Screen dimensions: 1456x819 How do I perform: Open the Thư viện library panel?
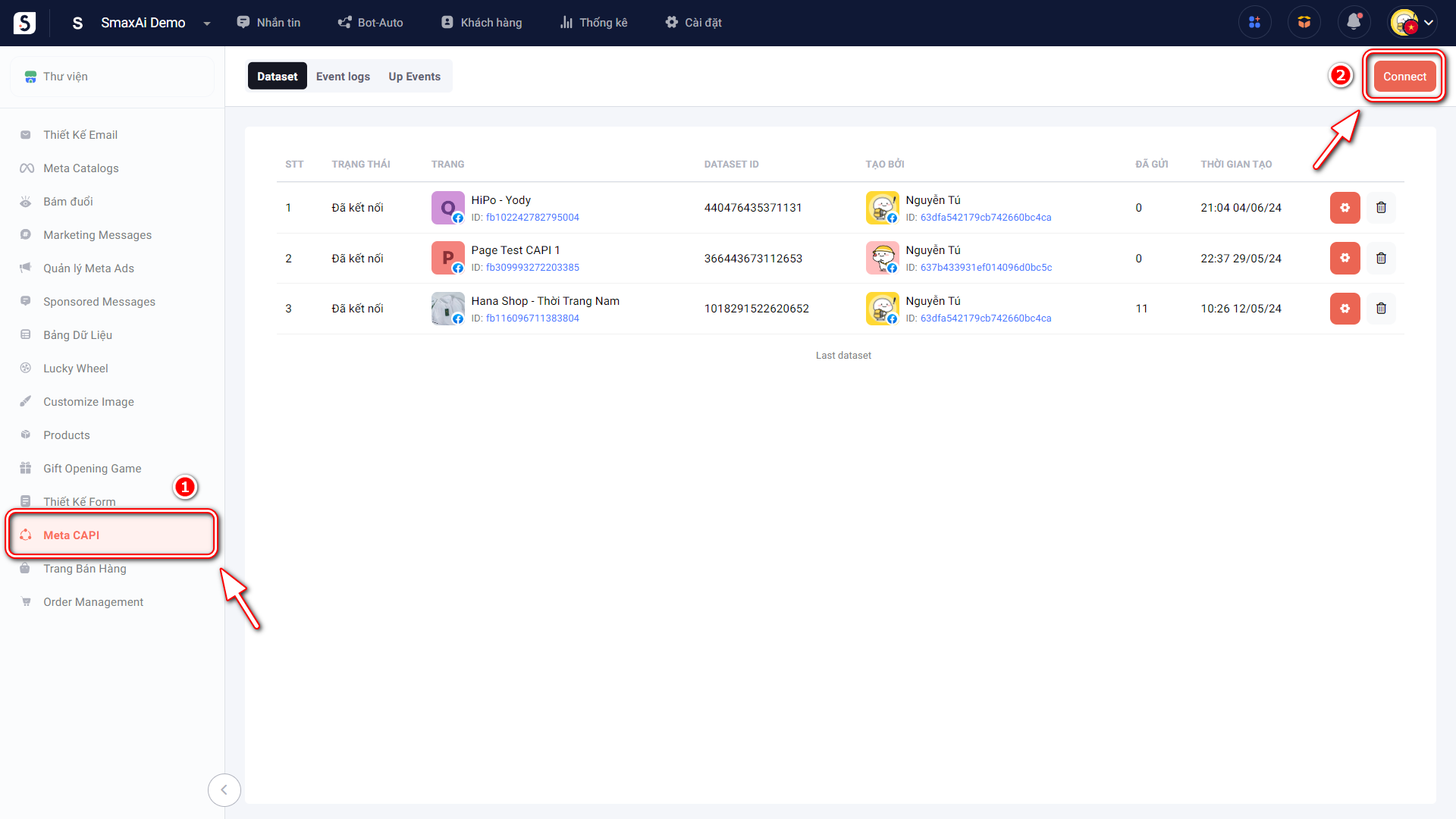tap(65, 77)
